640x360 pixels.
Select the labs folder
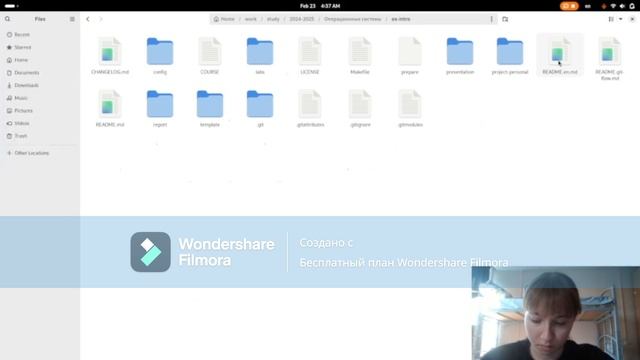(x=260, y=56)
